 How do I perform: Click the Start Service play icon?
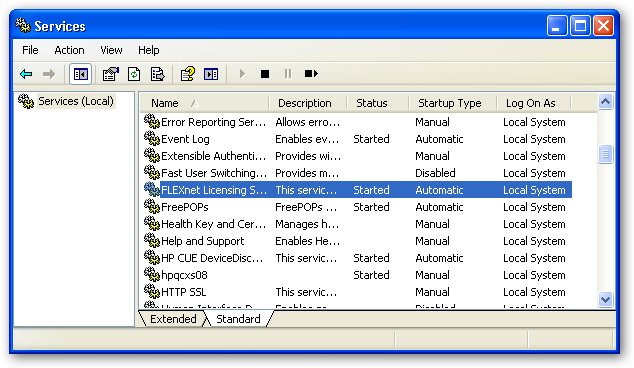(x=242, y=74)
